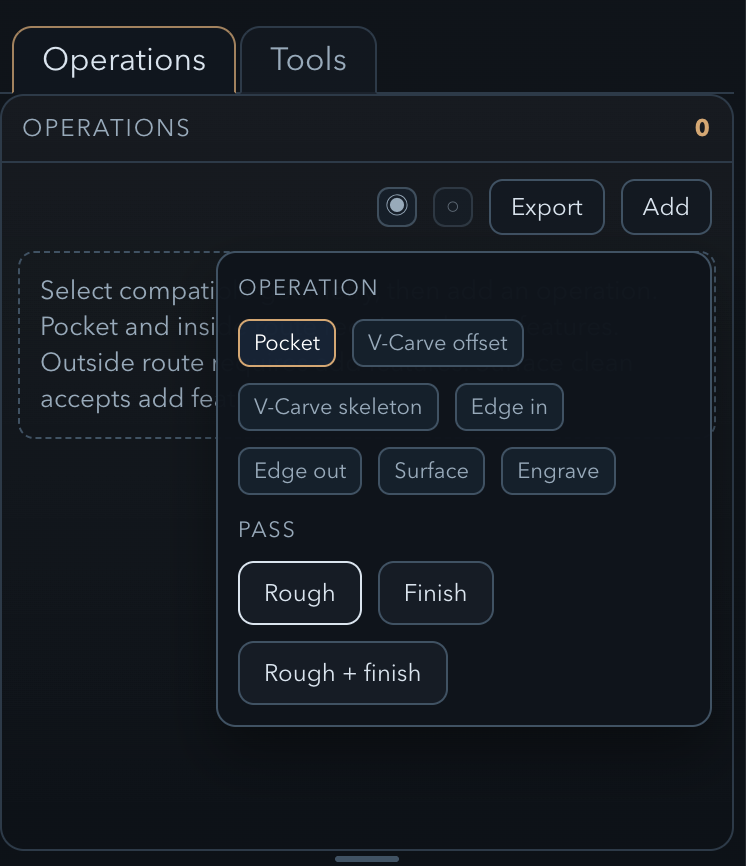Pick the V-Carve skeleton operation
The width and height of the screenshot is (746, 866).
338,407
